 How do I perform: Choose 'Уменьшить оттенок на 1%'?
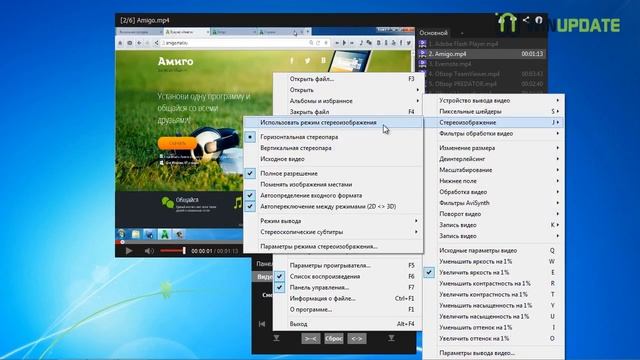point(494,327)
